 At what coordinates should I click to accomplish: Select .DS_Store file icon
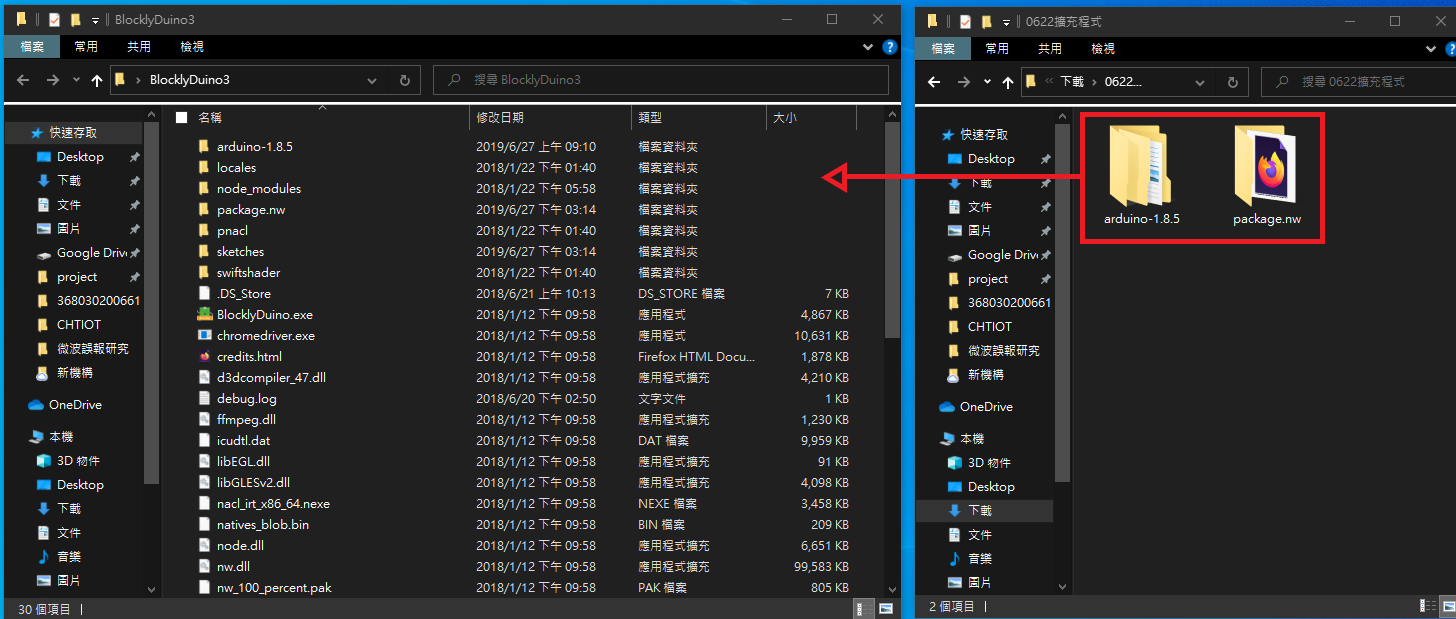pos(204,294)
